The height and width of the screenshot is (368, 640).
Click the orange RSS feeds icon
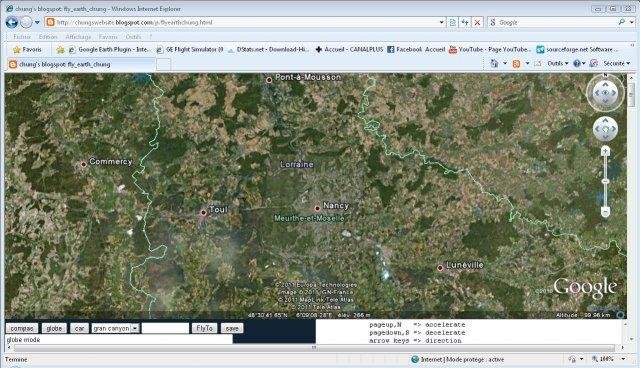[x=516, y=64]
